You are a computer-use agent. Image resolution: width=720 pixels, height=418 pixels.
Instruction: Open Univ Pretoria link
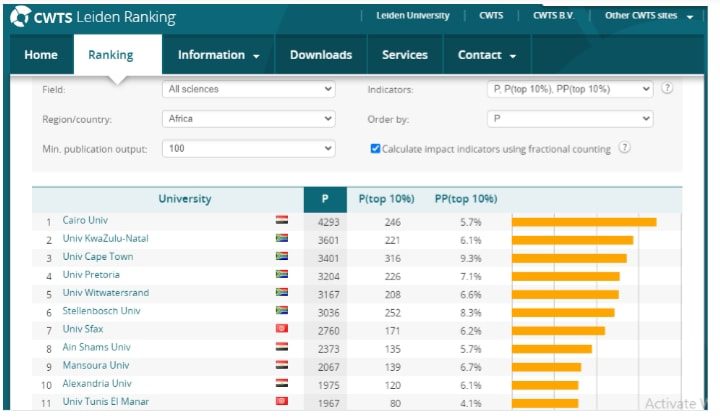click(x=91, y=275)
